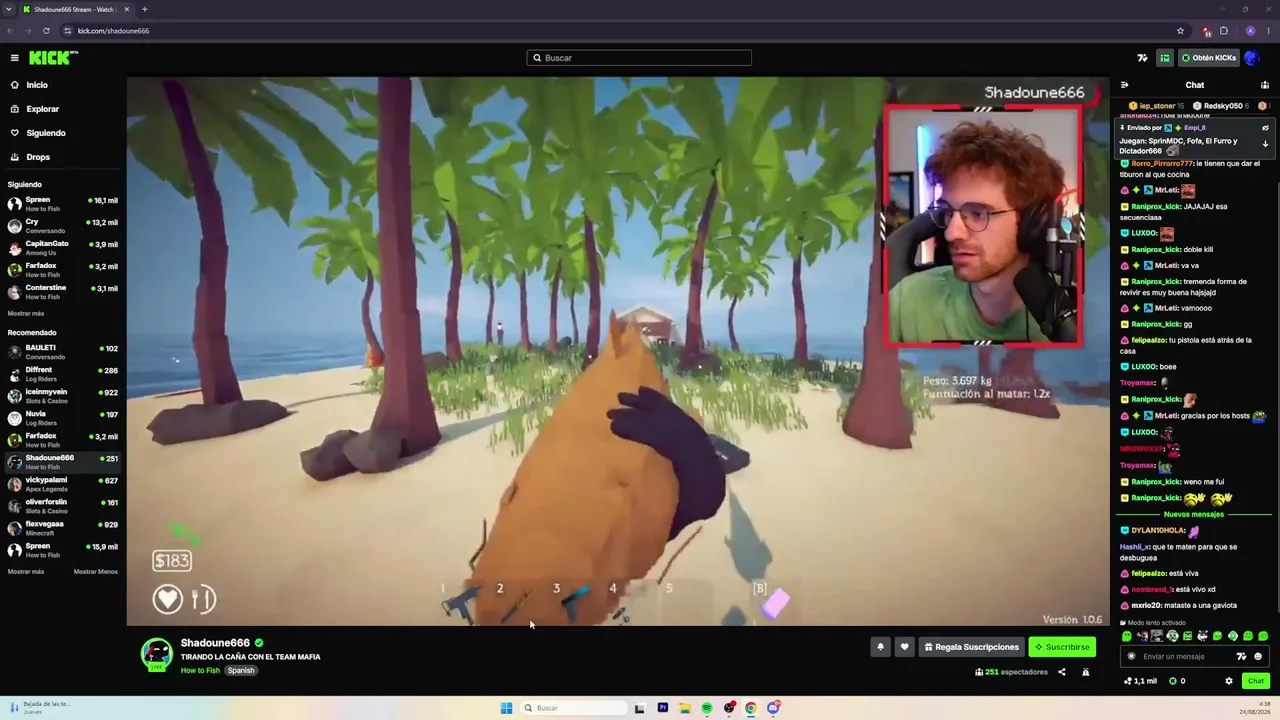Click the Suscribirse button
The height and width of the screenshot is (720, 1280).
[1062, 647]
